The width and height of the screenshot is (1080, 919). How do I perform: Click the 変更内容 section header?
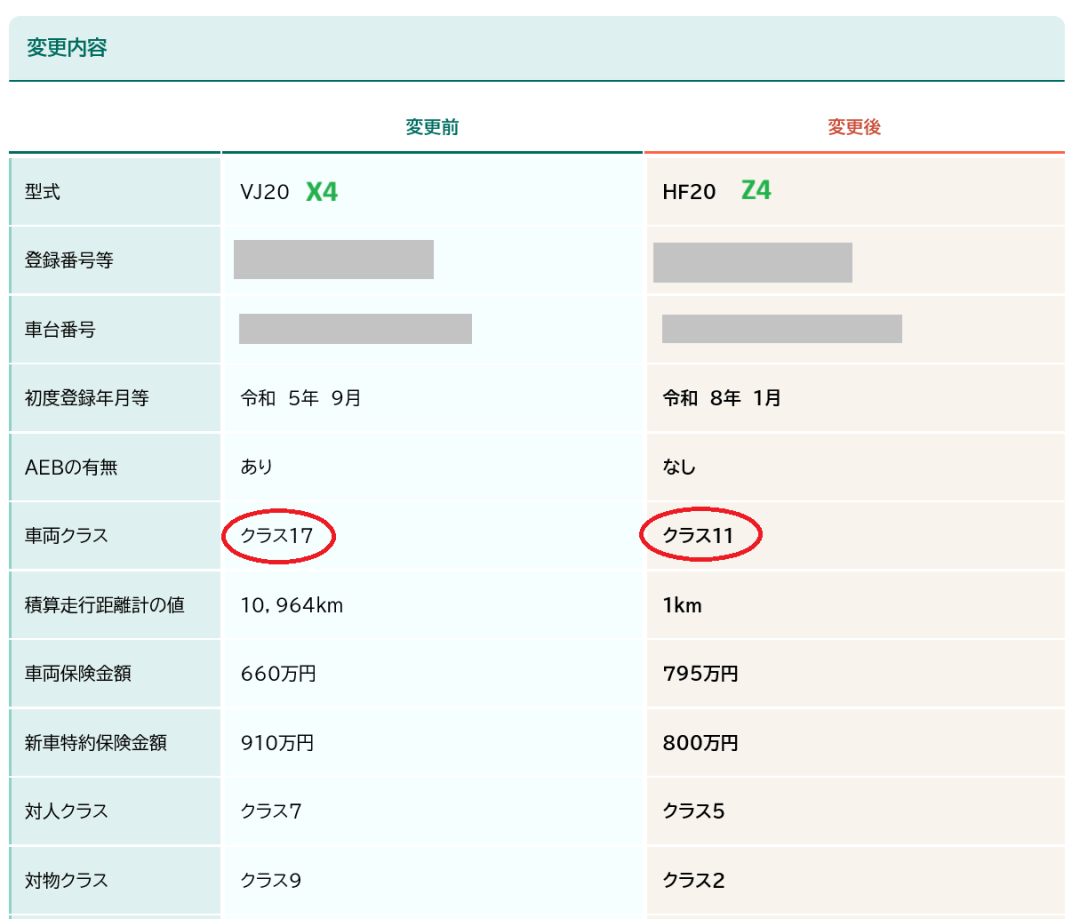(x=67, y=48)
